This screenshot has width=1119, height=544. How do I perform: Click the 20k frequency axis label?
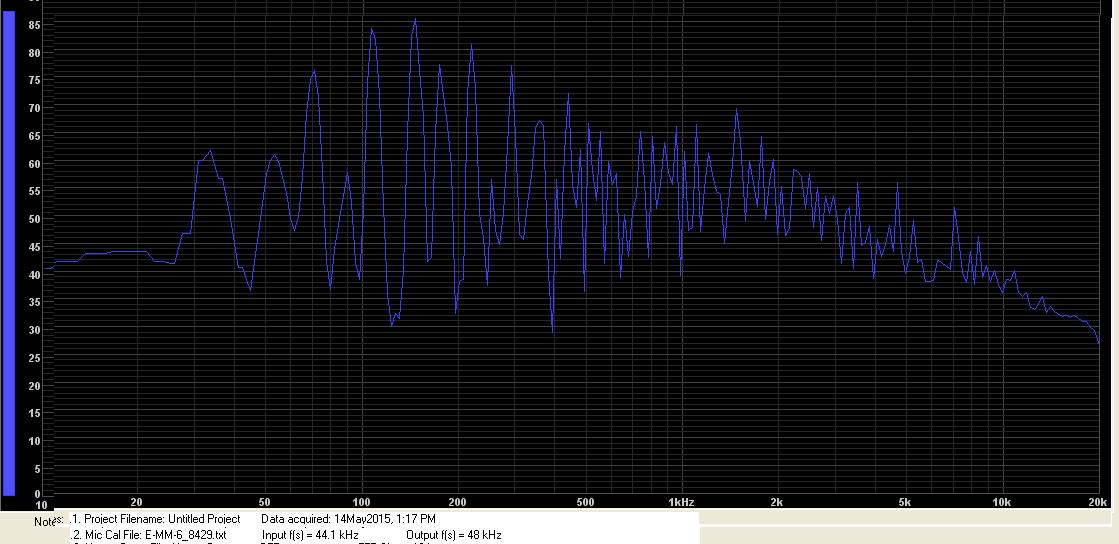[x=1098, y=502]
